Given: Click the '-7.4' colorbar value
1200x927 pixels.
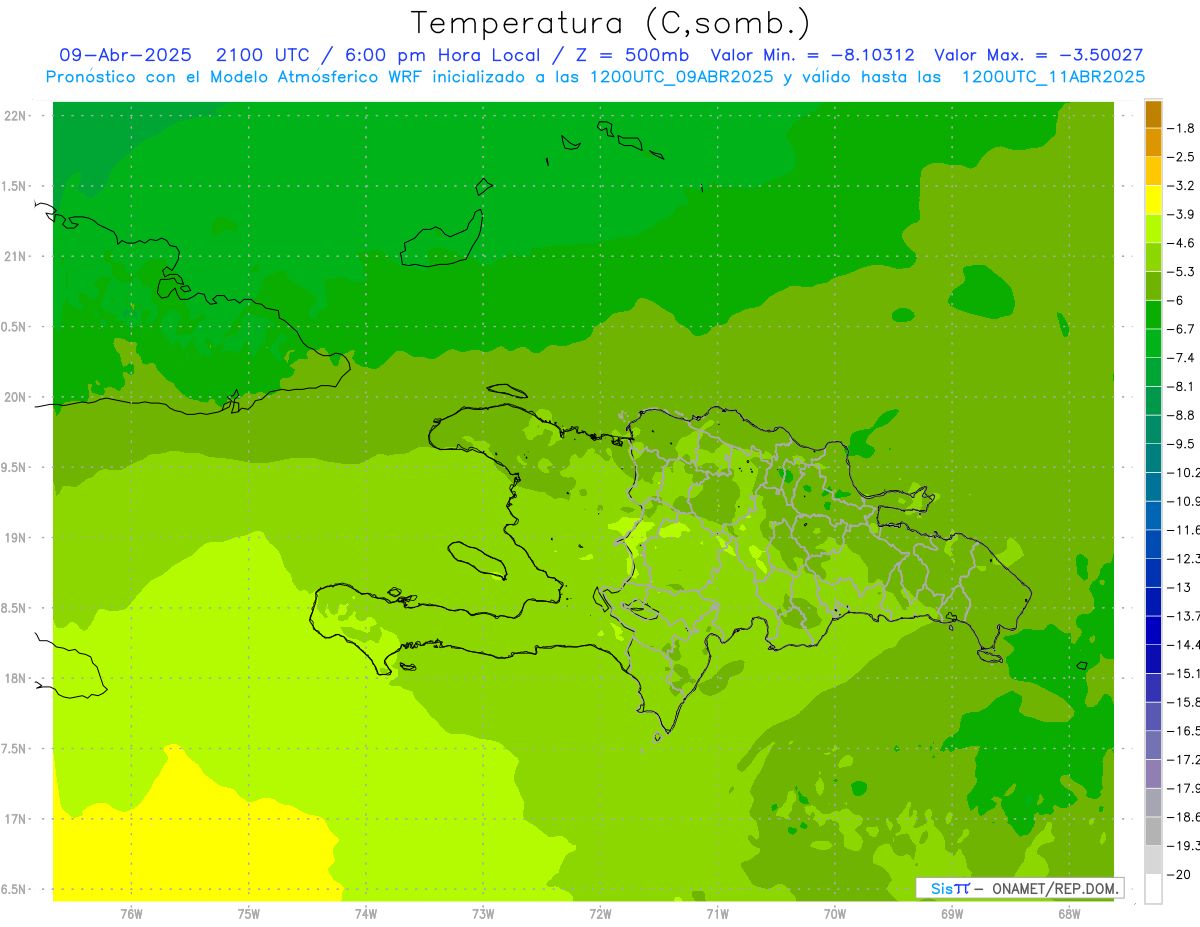Looking at the screenshot, I should (x=1181, y=358).
